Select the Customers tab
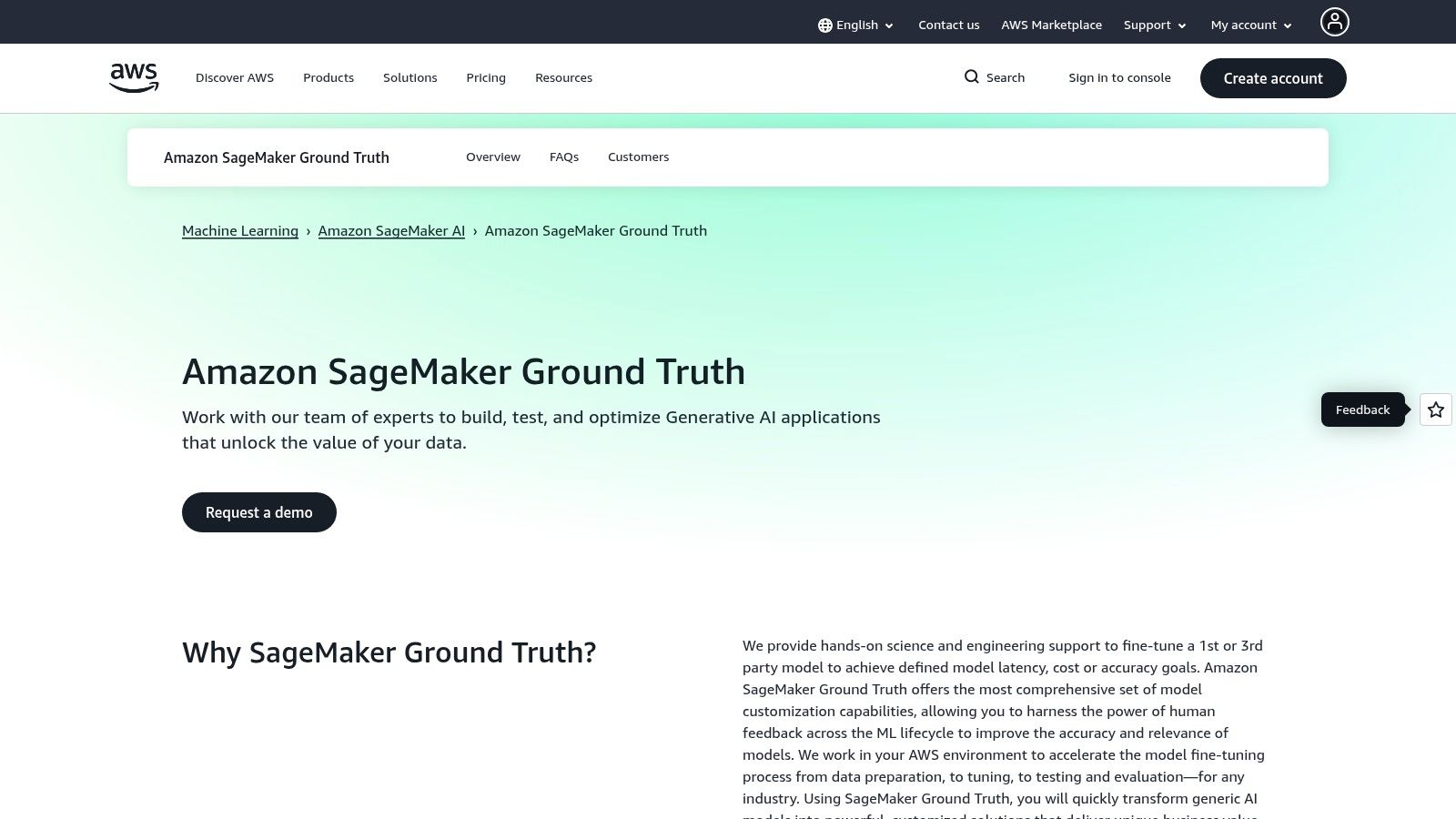 tap(638, 157)
